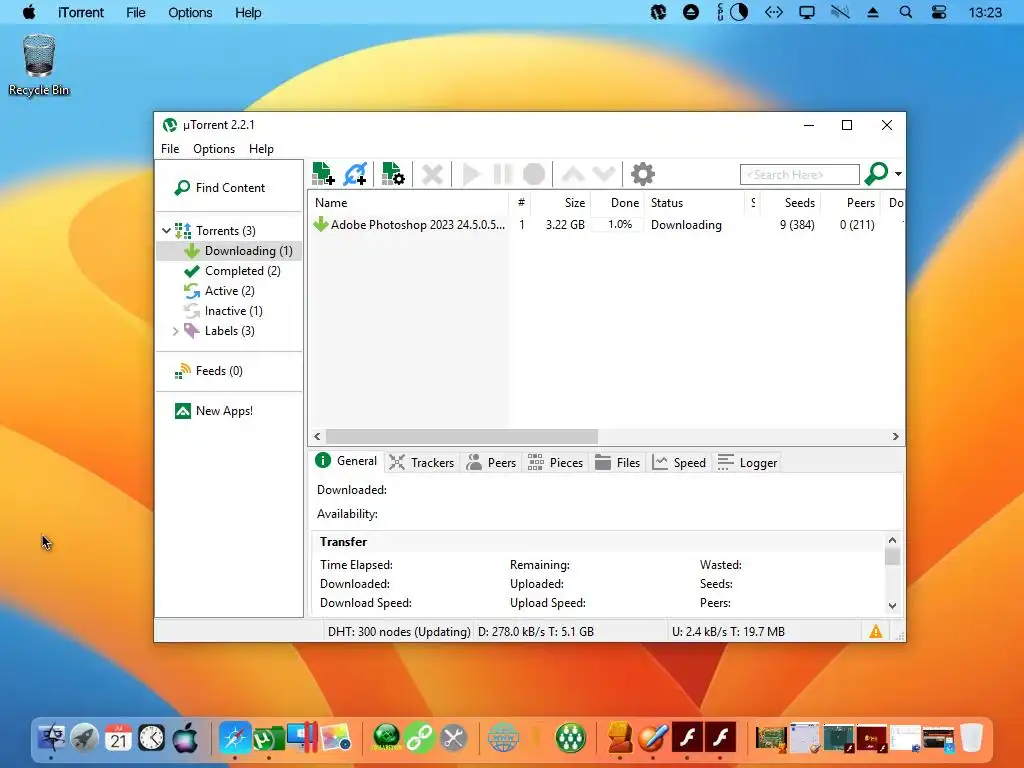The width and height of the screenshot is (1024, 768).
Task: Select Labels (3) in sidebar
Action: click(219, 331)
